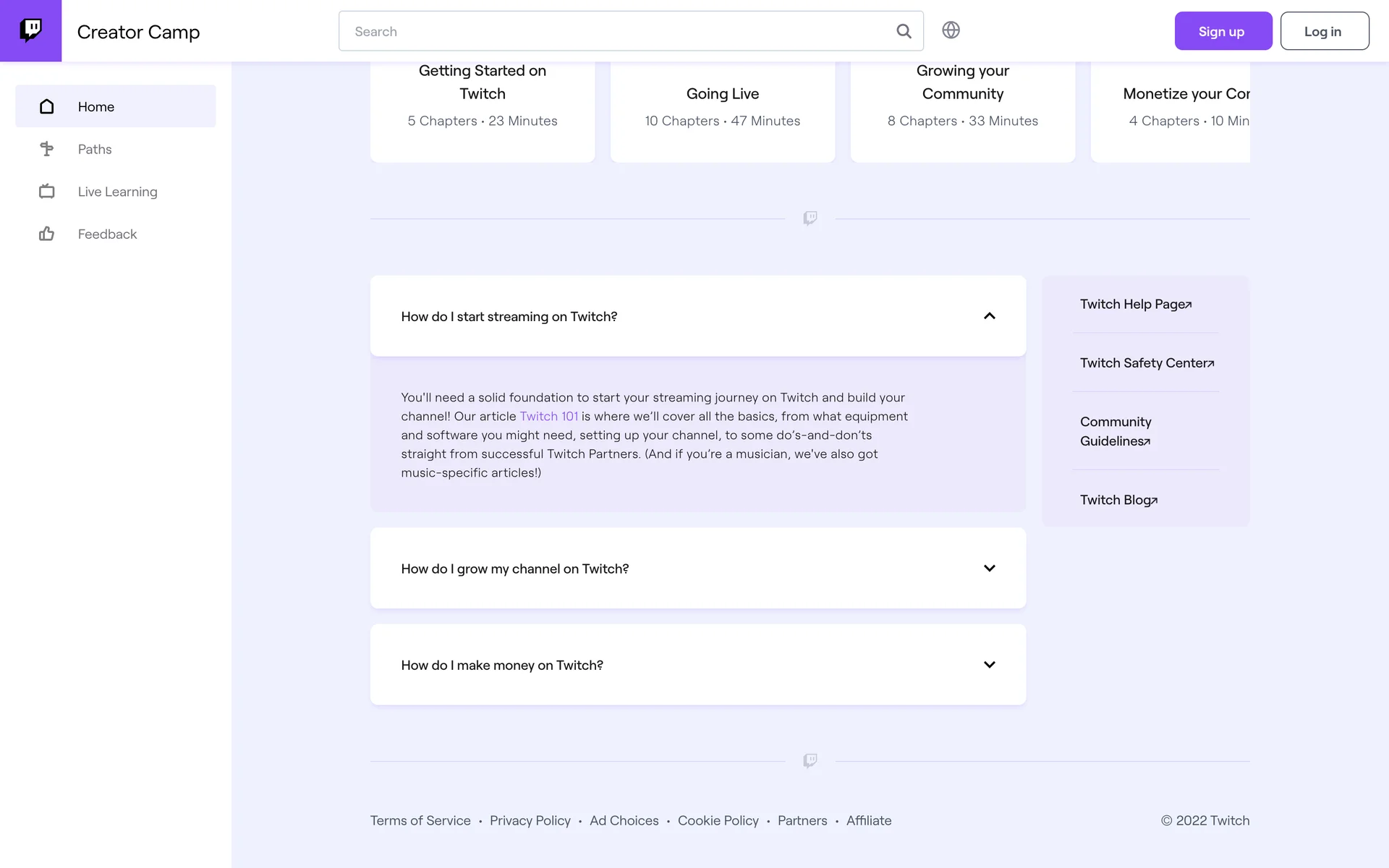The height and width of the screenshot is (868, 1389).
Task: Click the Paths signpost icon
Action: point(47,149)
